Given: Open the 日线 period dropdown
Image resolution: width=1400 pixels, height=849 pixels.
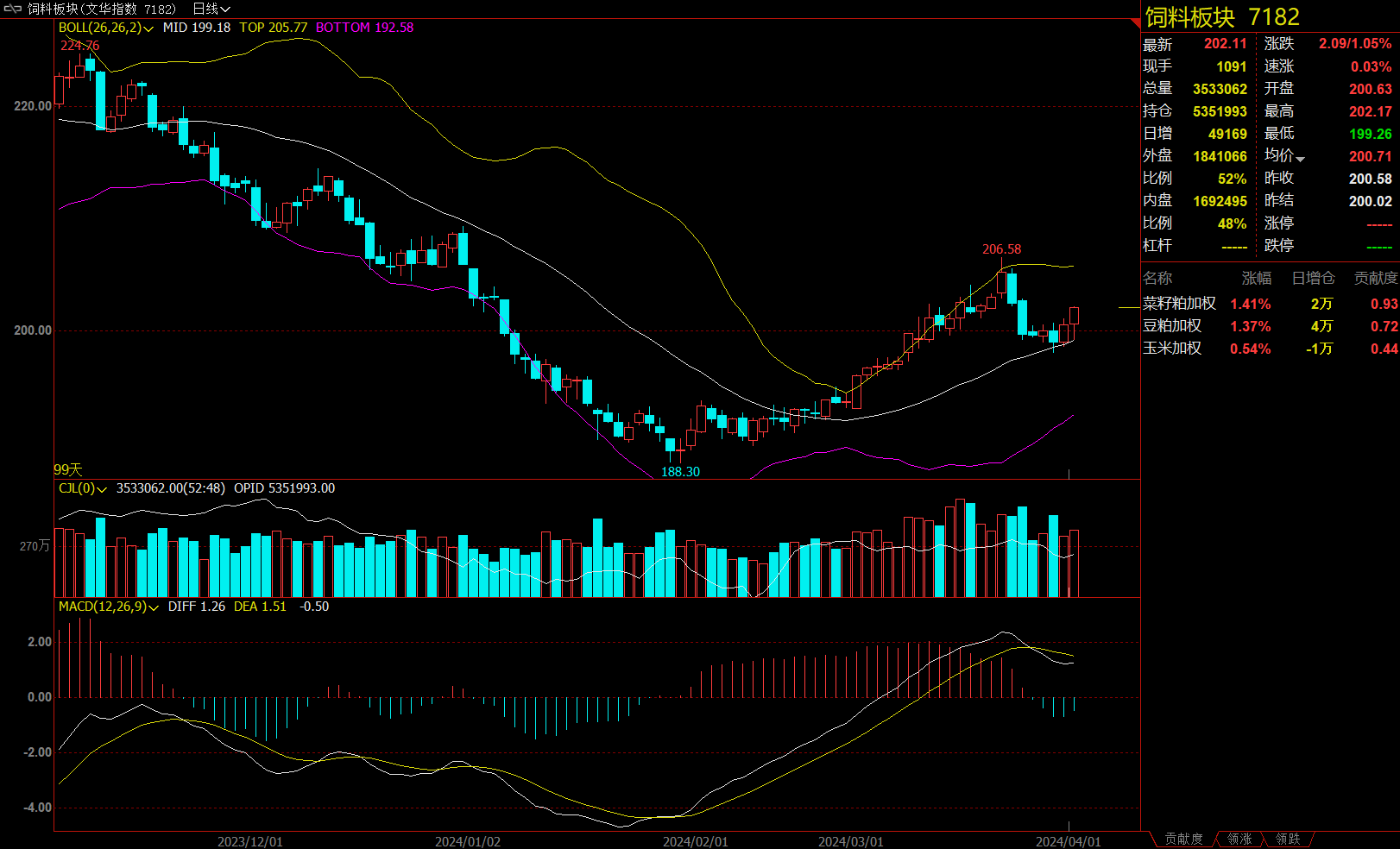Looking at the screenshot, I should (x=211, y=9).
